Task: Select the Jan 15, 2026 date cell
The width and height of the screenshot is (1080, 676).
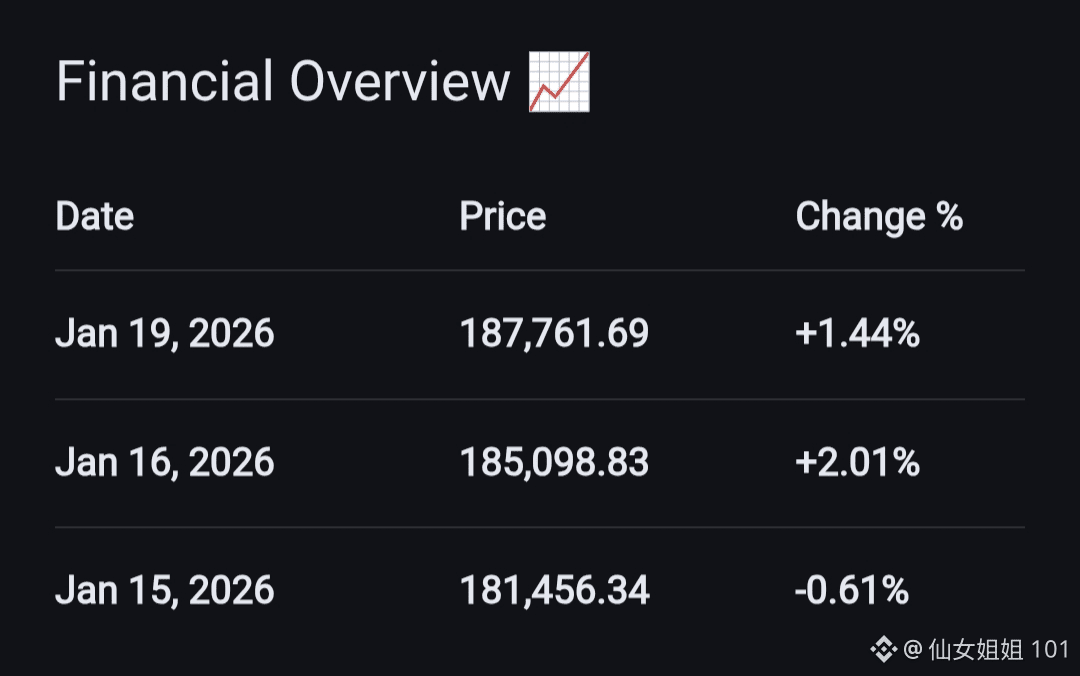Action: 164,590
